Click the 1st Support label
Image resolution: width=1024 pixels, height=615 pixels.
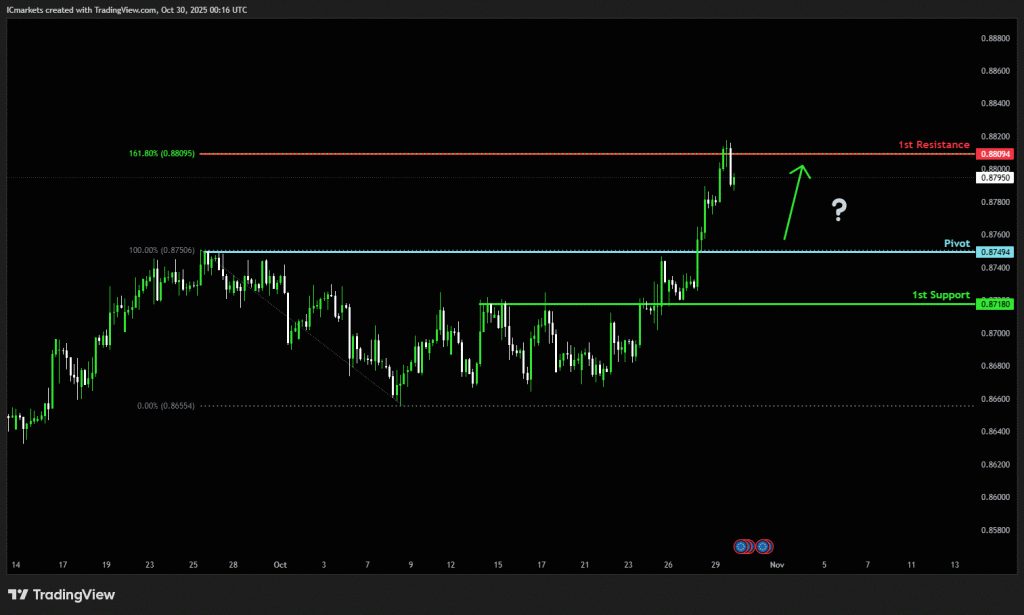tap(940, 295)
